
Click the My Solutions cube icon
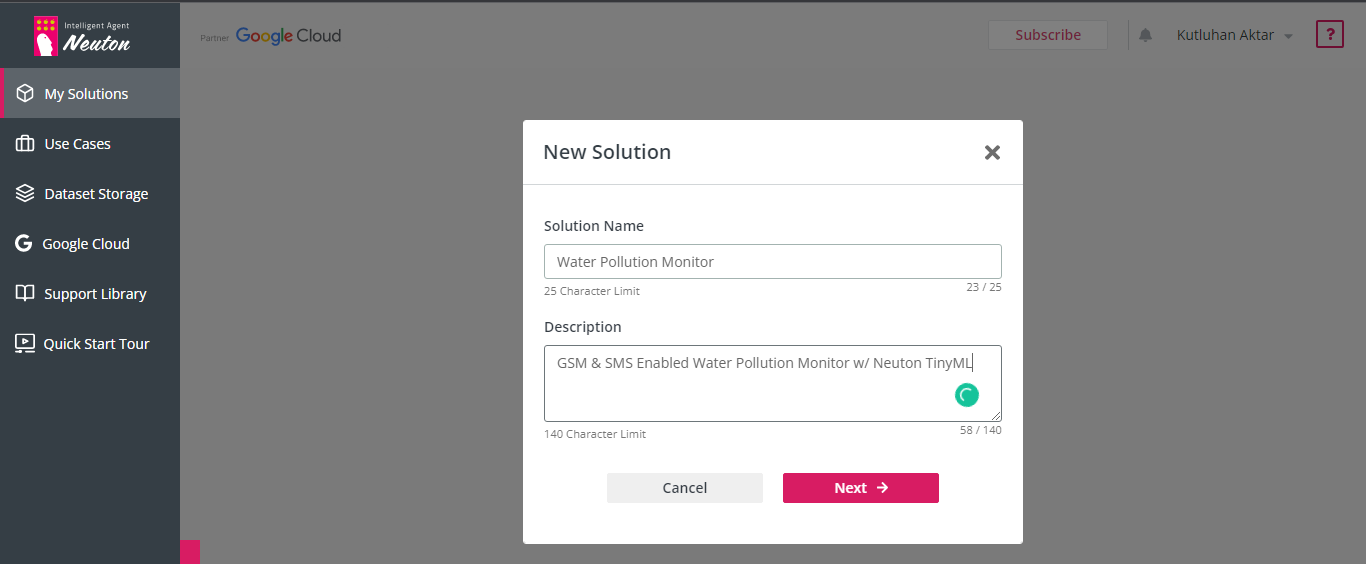click(25, 93)
